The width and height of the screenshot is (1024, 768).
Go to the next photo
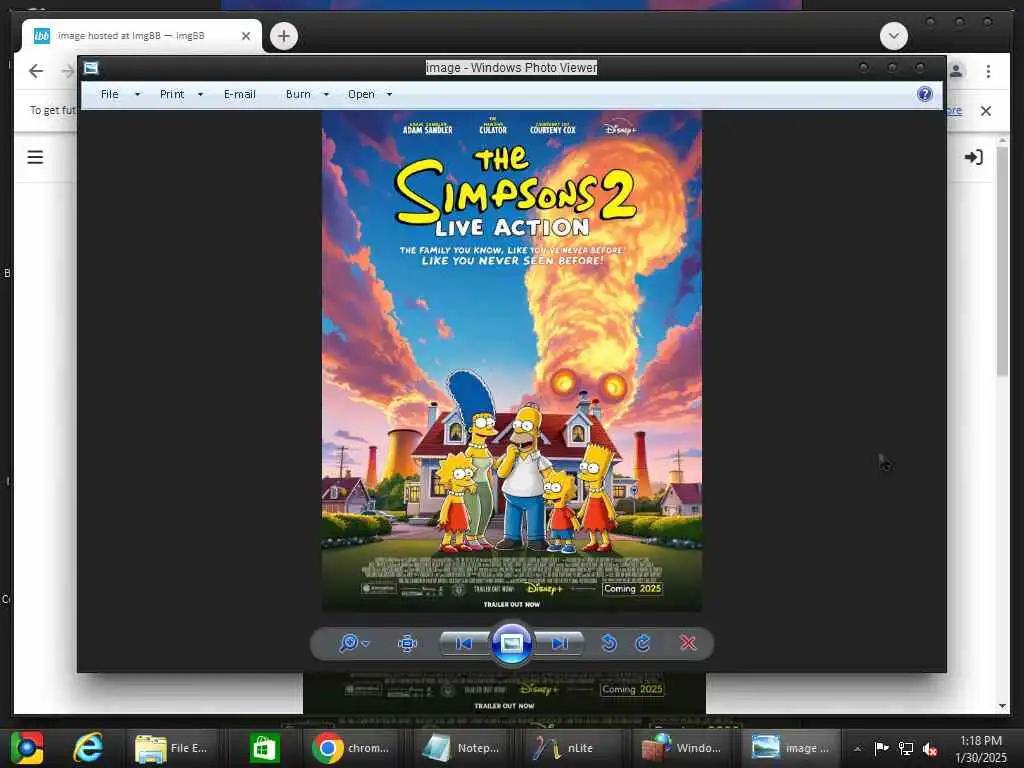pyautogui.click(x=559, y=643)
